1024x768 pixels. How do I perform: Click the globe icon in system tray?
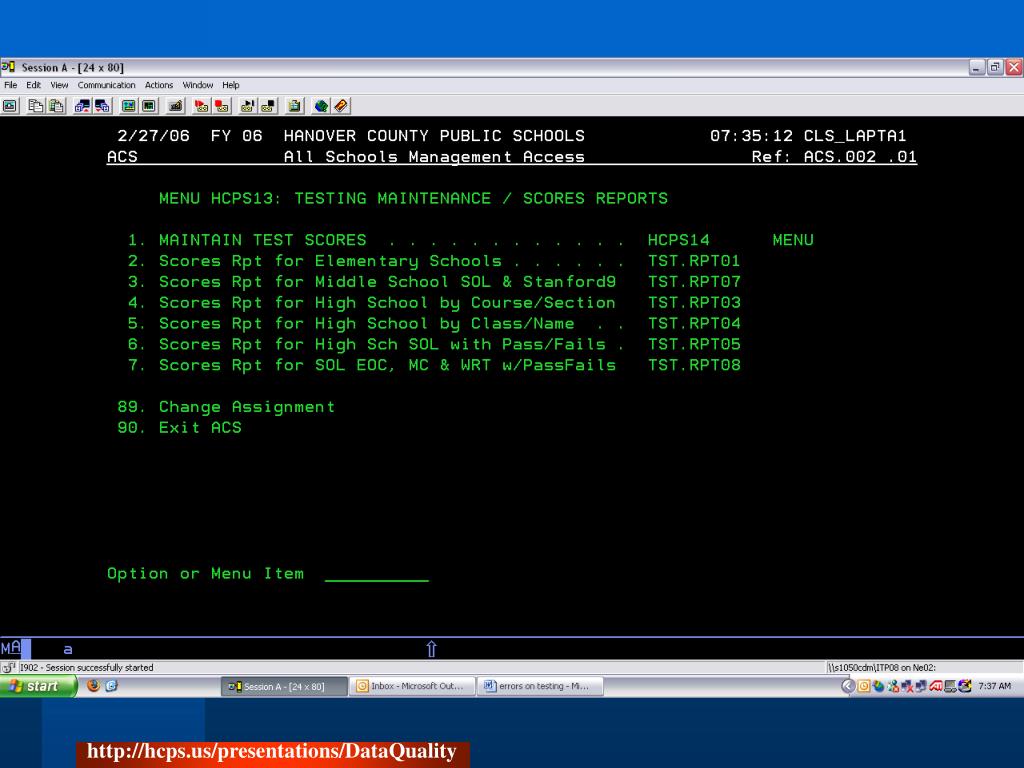[x=878, y=686]
